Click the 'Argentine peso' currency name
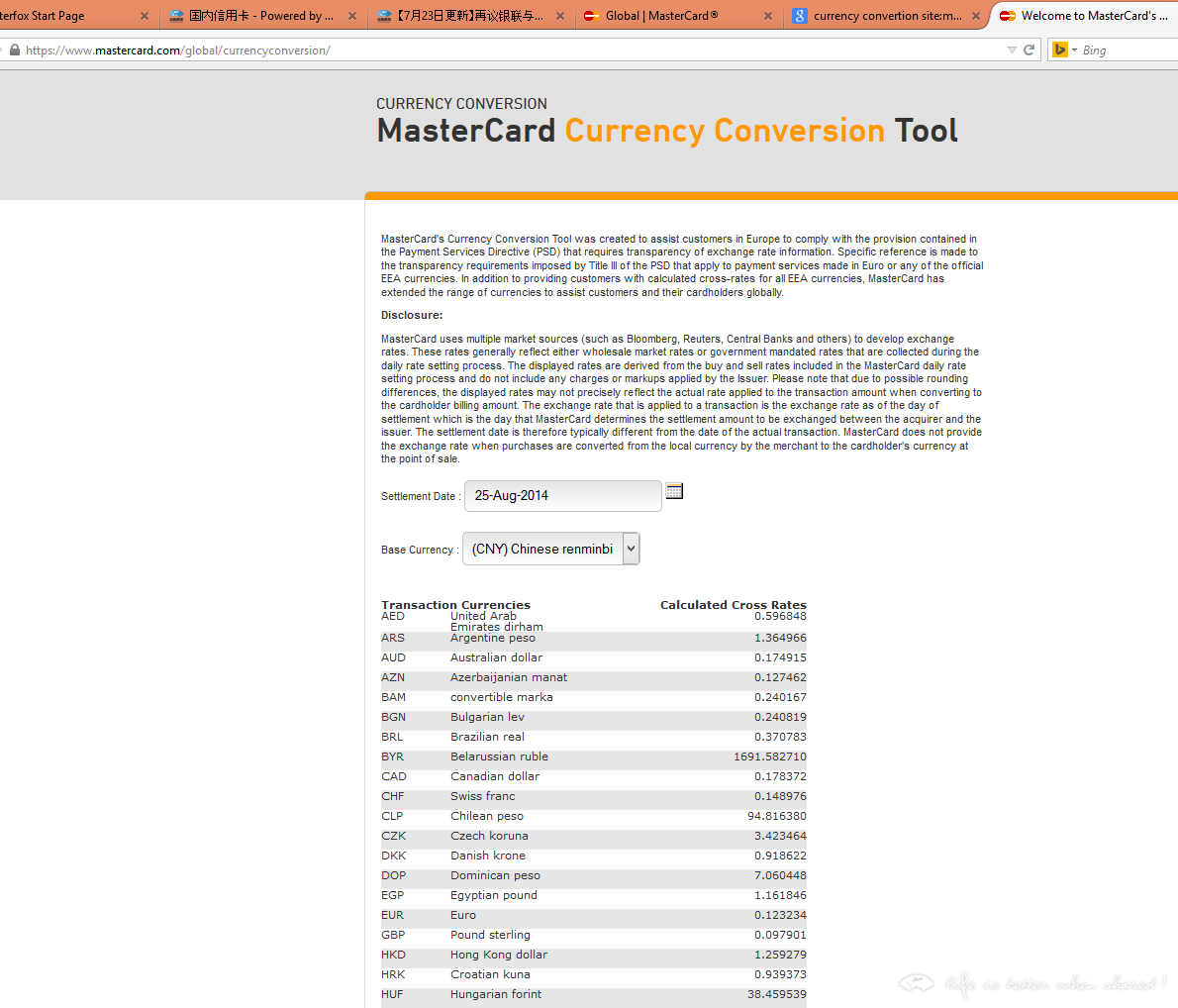1178x1008 pixels. (493, 639)
